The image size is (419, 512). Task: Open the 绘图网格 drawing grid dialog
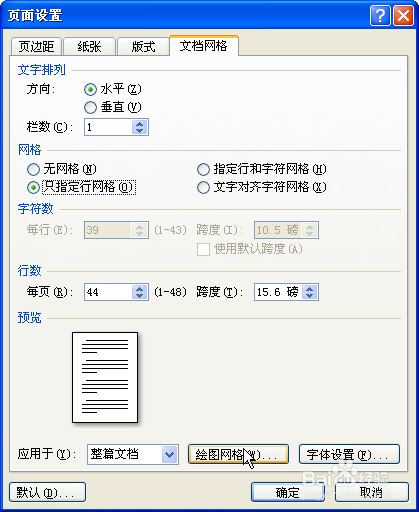(x=238, y=454)
